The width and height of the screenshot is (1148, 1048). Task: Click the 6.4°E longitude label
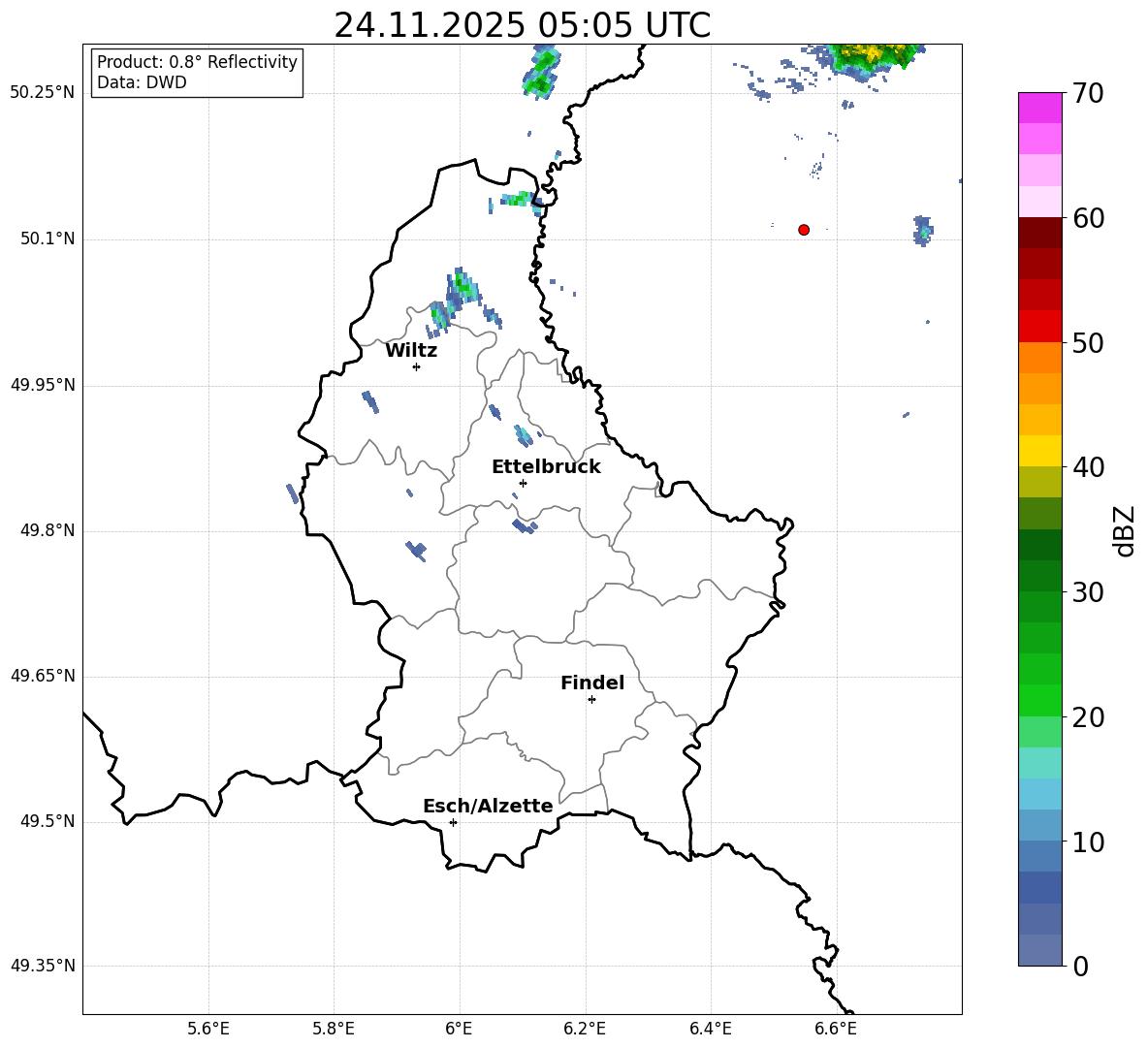coord(710,1029)
